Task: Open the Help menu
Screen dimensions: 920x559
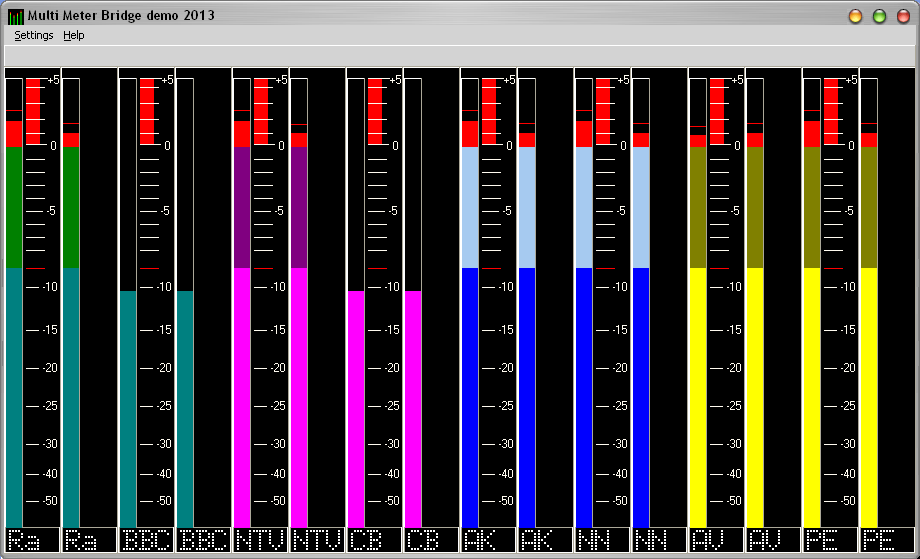Action: click(x=74, y=35)
